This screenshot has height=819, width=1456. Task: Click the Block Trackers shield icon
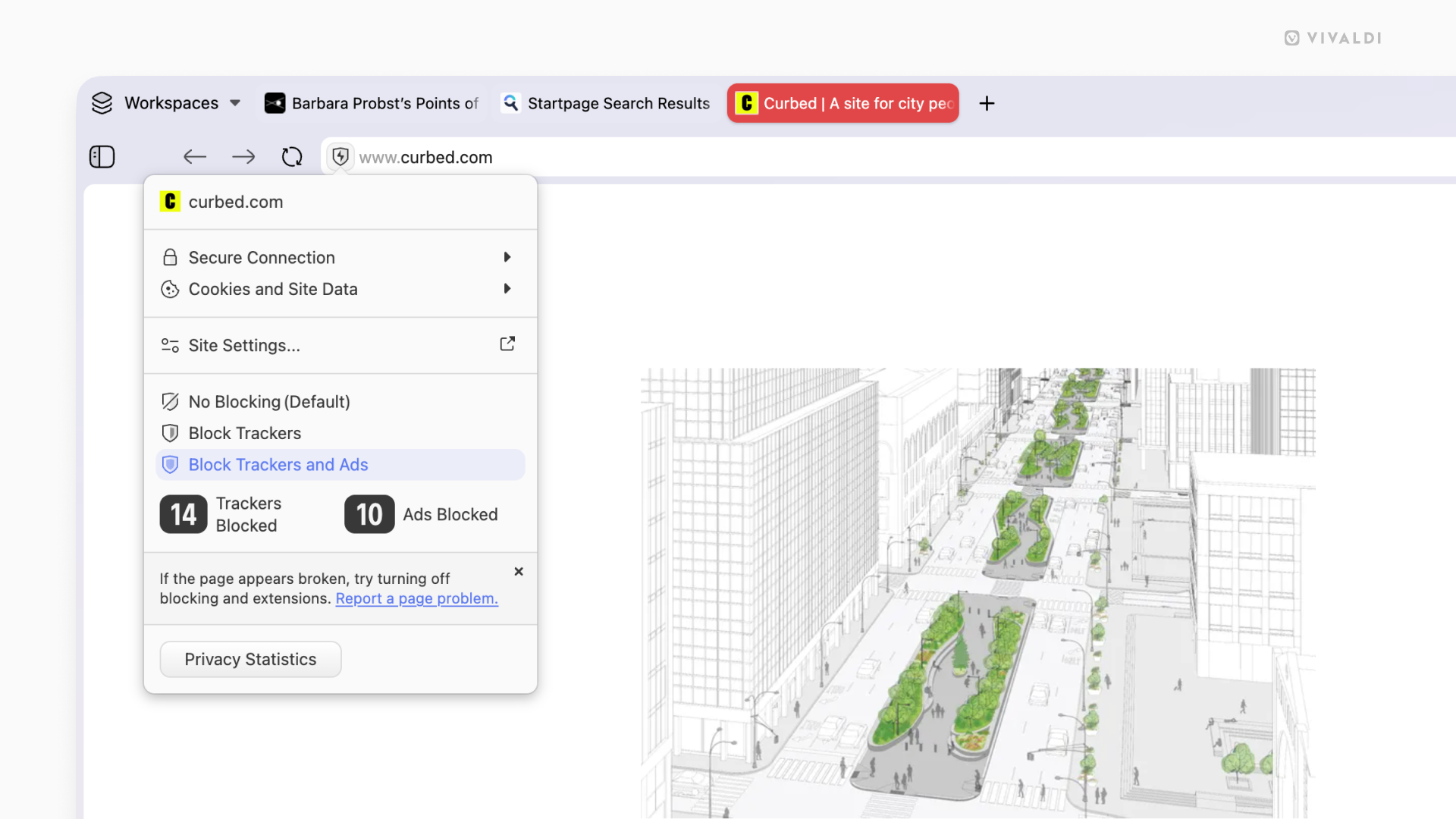pos(170,433)
